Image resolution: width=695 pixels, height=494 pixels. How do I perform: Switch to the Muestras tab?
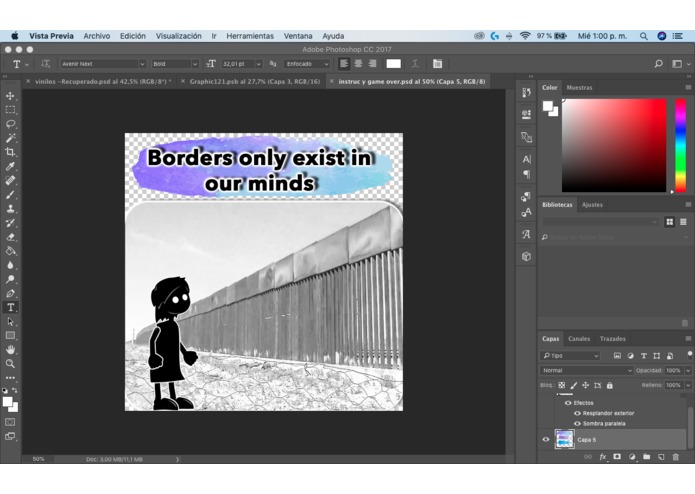pos(579,88)
